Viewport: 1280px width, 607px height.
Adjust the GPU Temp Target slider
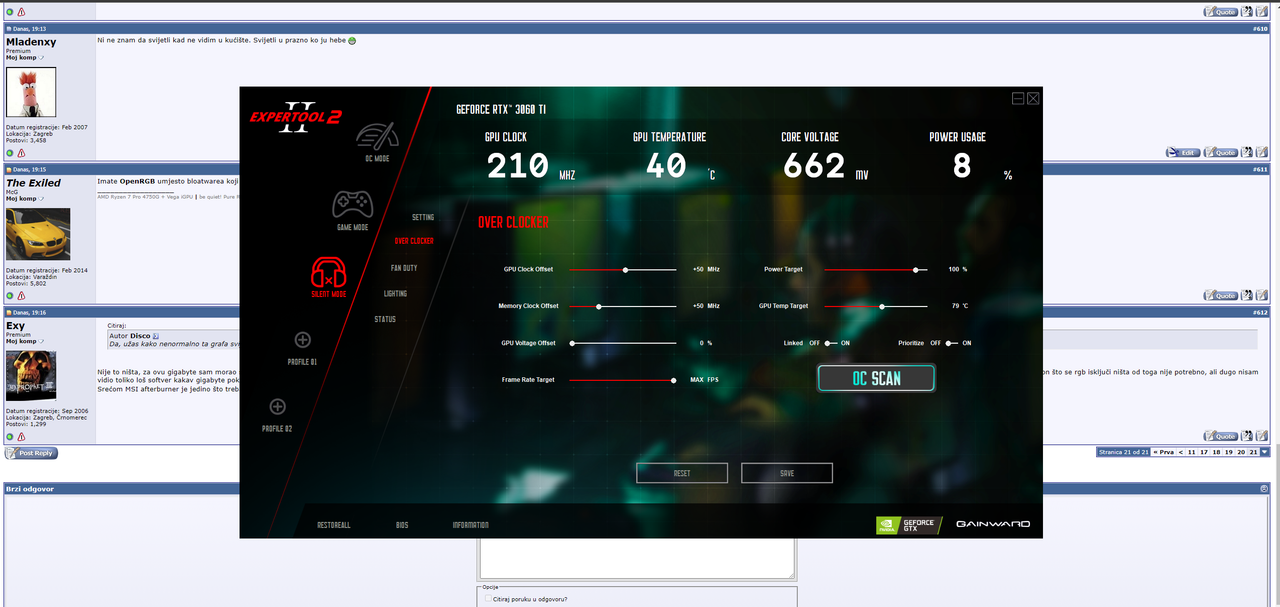tap(875, 306)
